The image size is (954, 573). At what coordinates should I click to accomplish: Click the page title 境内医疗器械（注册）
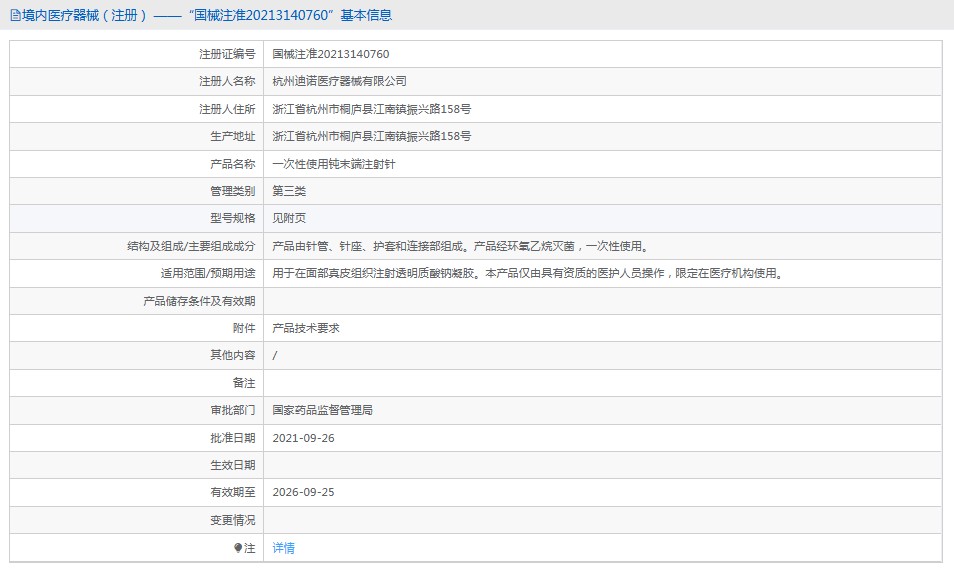coord(85,15)
